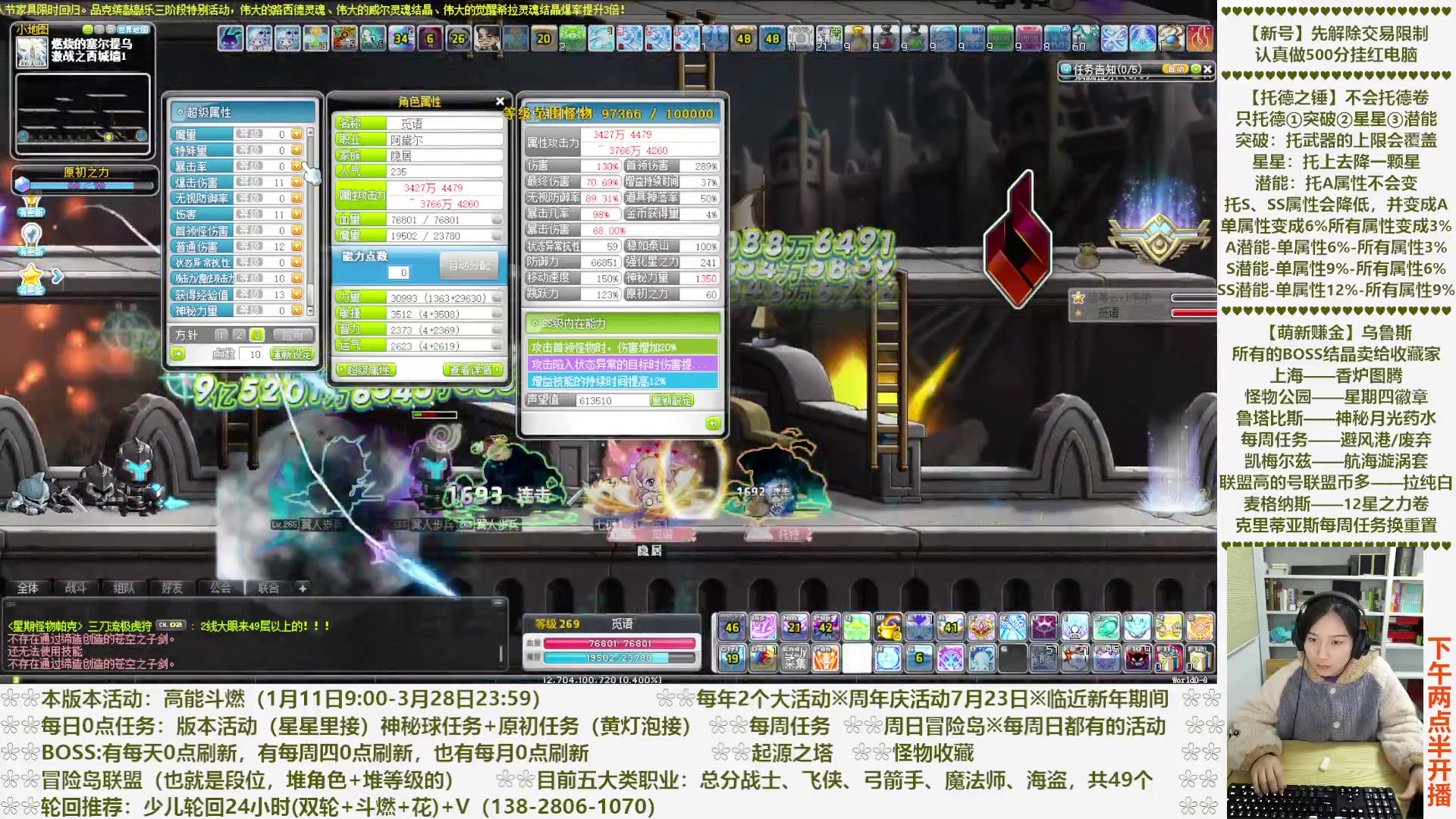Screen dimensions: 1456x819
Task: Click the blue MP bar
Action: coord(620,658)
